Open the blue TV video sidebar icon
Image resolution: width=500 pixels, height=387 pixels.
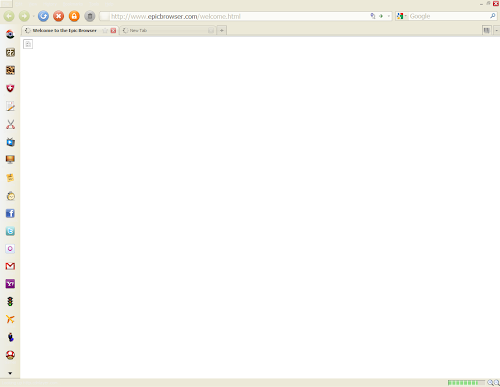pyautogui.click(x=10, y=142)
